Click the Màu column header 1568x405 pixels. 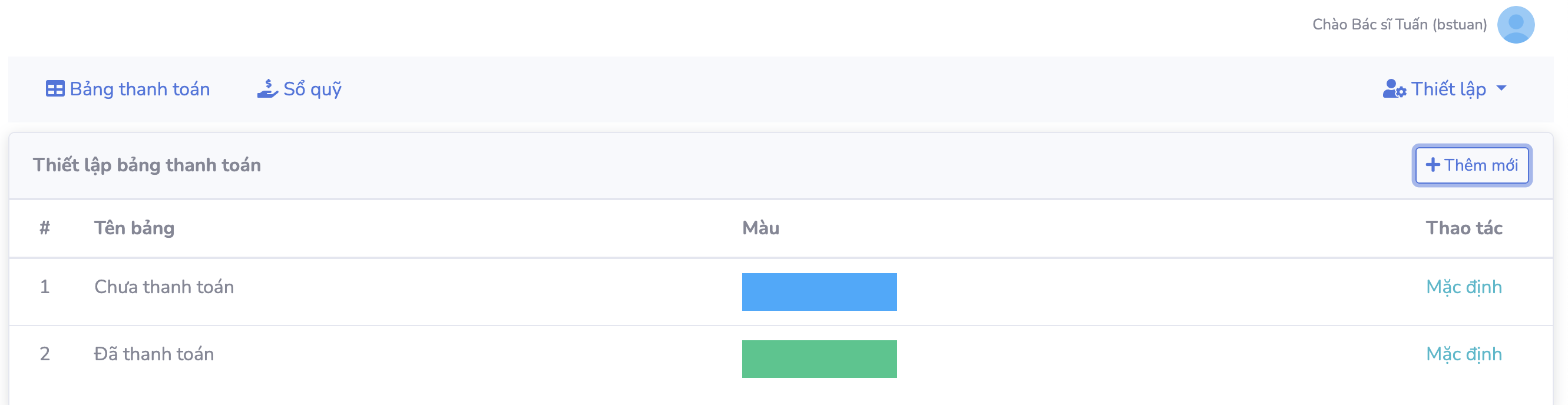(x=760, y=228)
